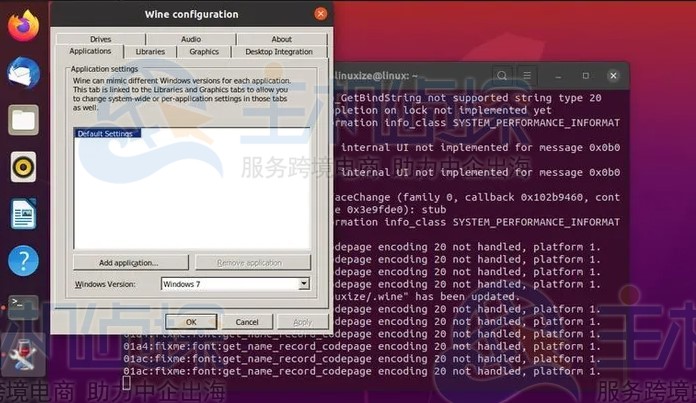
Task: Click terminal line with 'string type 20'
Action: (467, 98)
